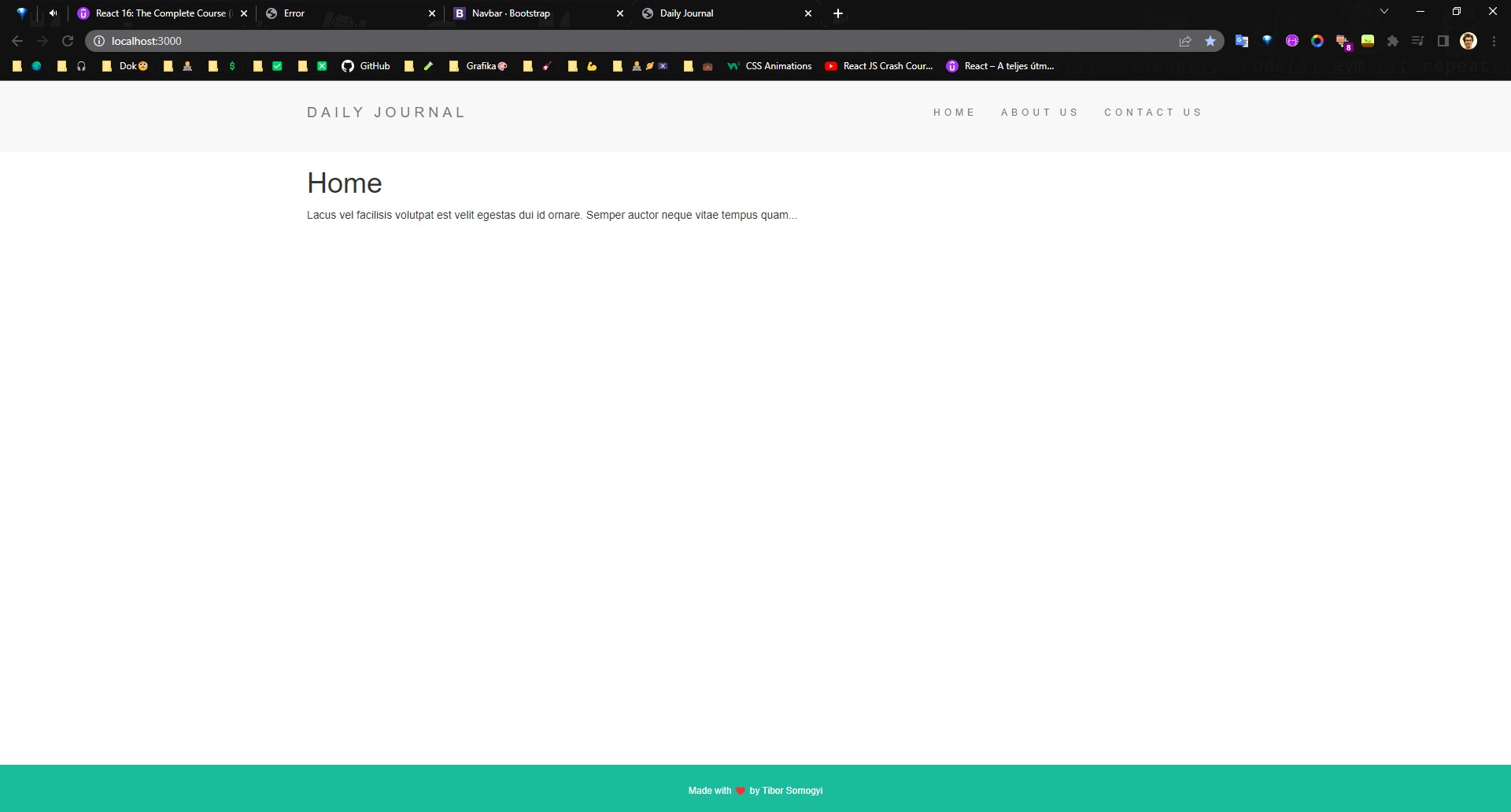Screen dimensions: 1511x812
Task: Expand the Grafika bookmark folder
Action: 478,66
